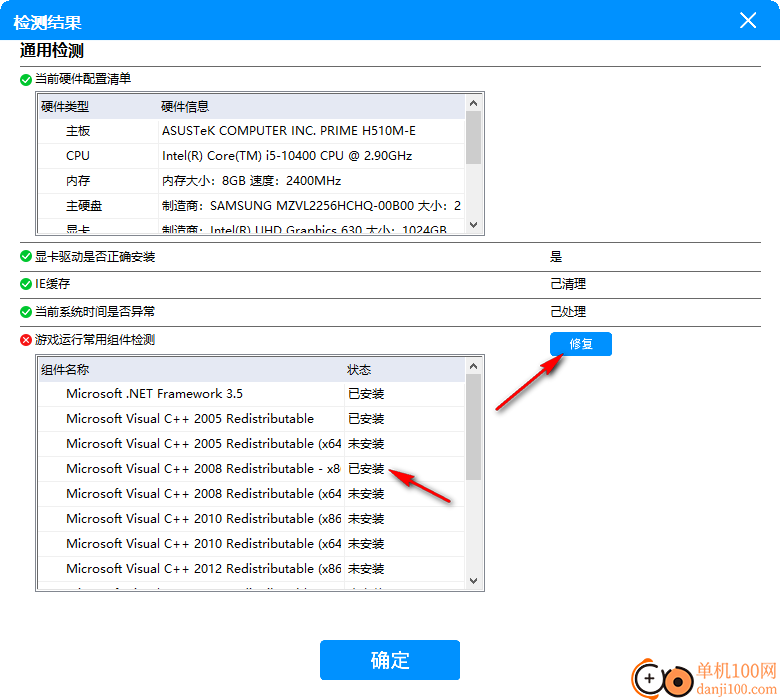Click the 显卡驱动是否正确安装 label

(x=95, y=257)
